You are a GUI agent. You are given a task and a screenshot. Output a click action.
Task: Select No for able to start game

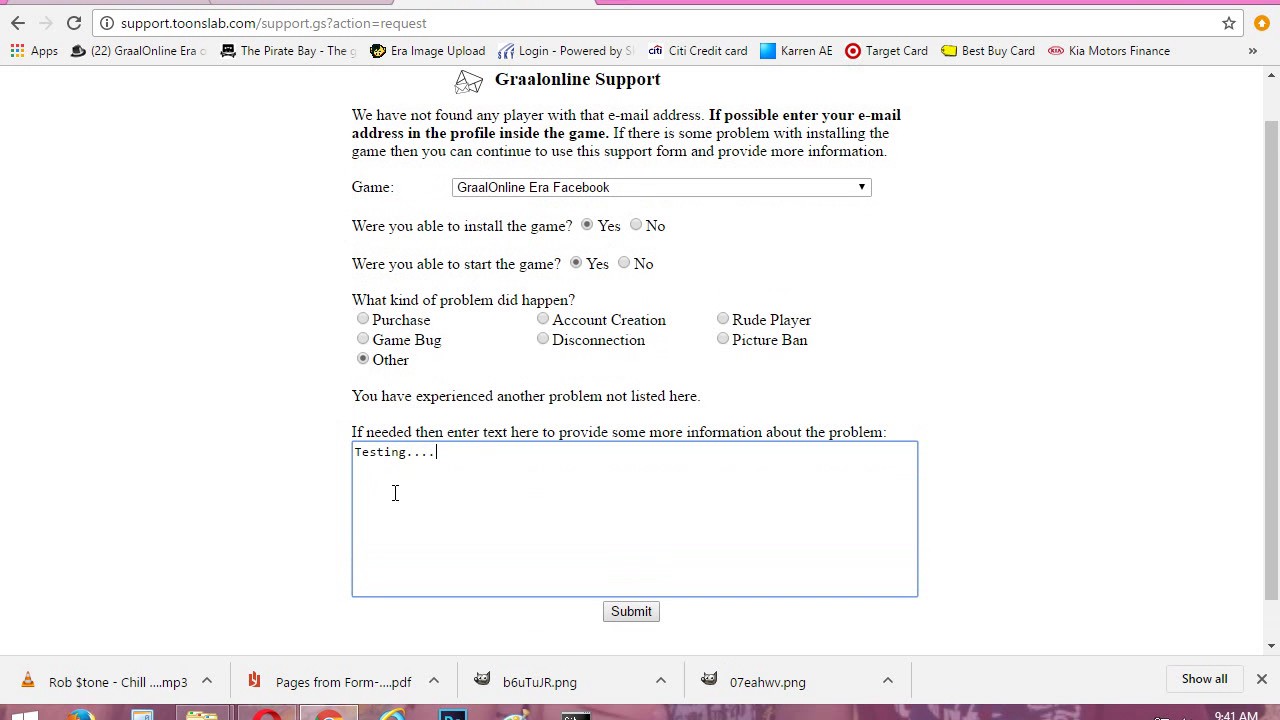(x=624, y=263)
